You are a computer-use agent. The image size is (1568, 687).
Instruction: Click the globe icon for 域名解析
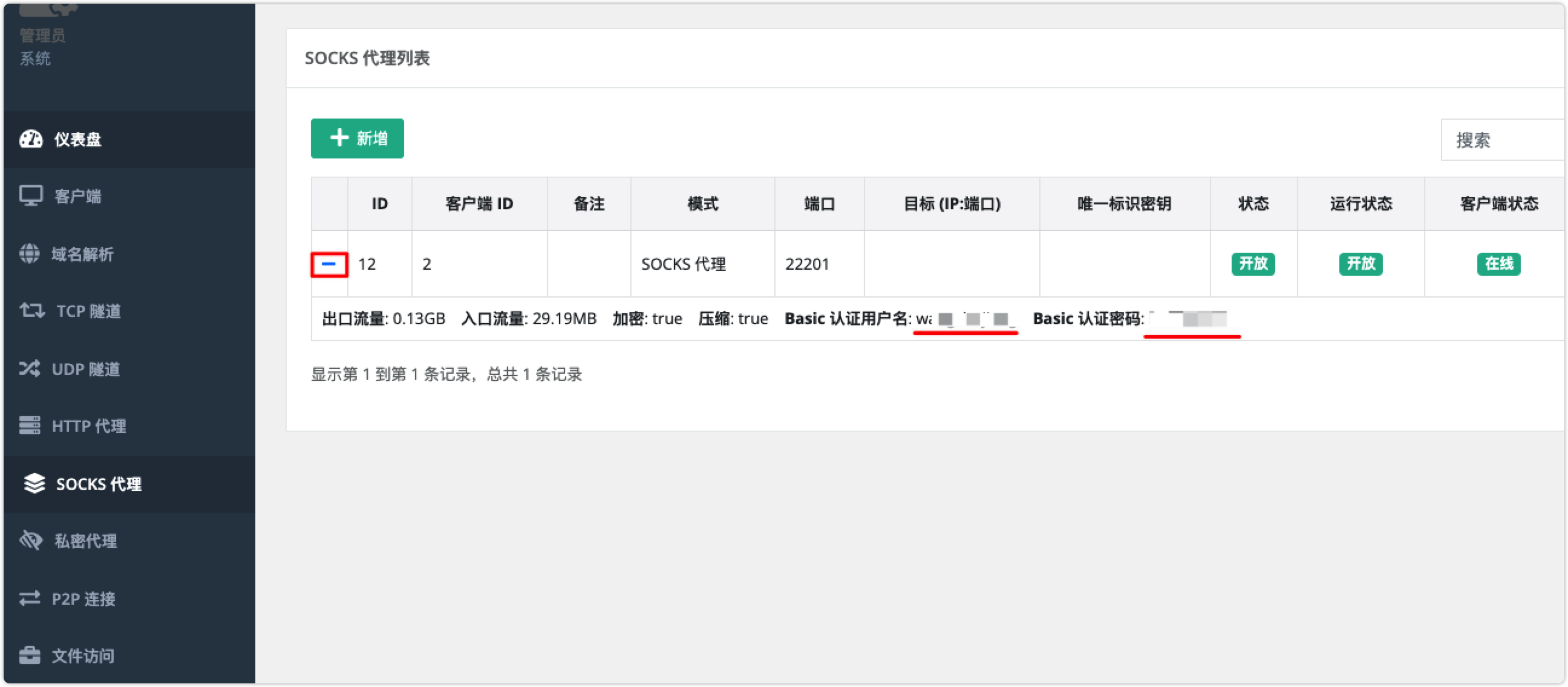click(29, 253)
